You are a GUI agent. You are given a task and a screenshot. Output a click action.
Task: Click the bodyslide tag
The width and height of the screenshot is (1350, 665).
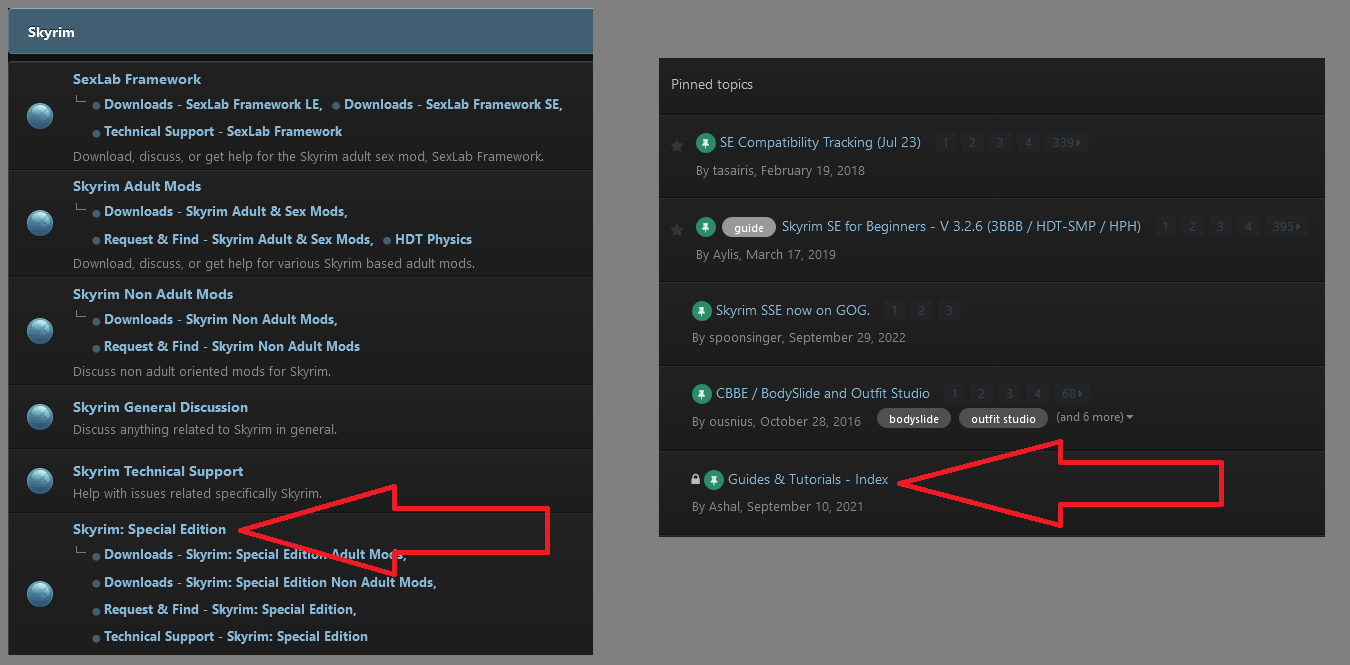coord(914,419)
